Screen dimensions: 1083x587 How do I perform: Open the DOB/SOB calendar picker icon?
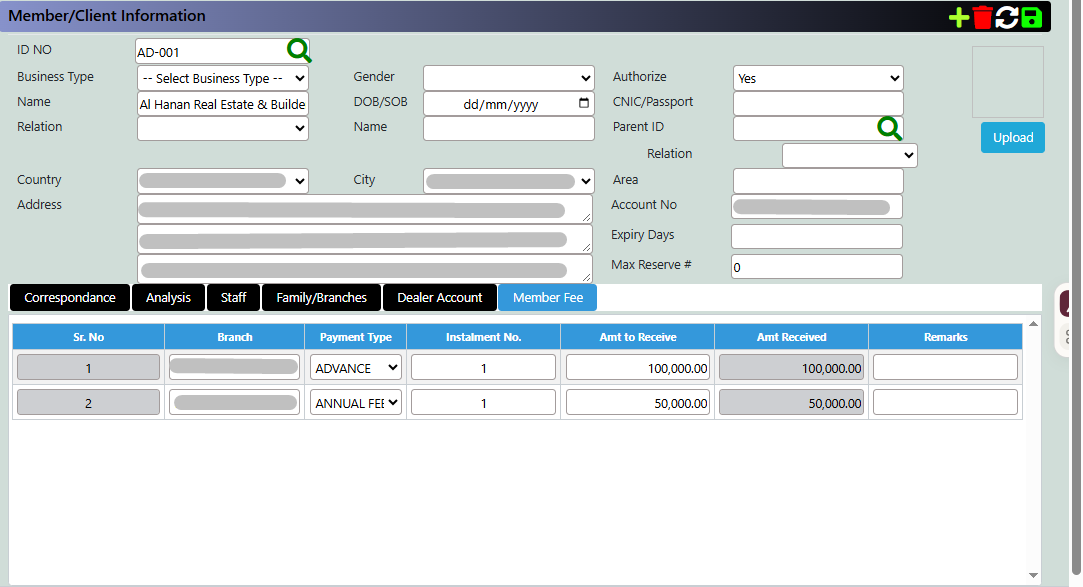click(584, 103)
